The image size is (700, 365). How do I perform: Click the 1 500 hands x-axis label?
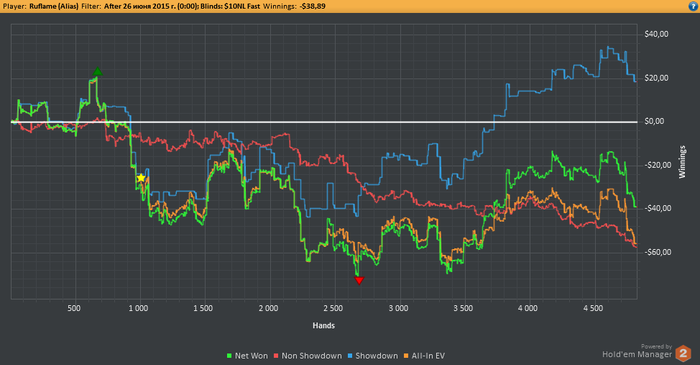click(203, 308)
